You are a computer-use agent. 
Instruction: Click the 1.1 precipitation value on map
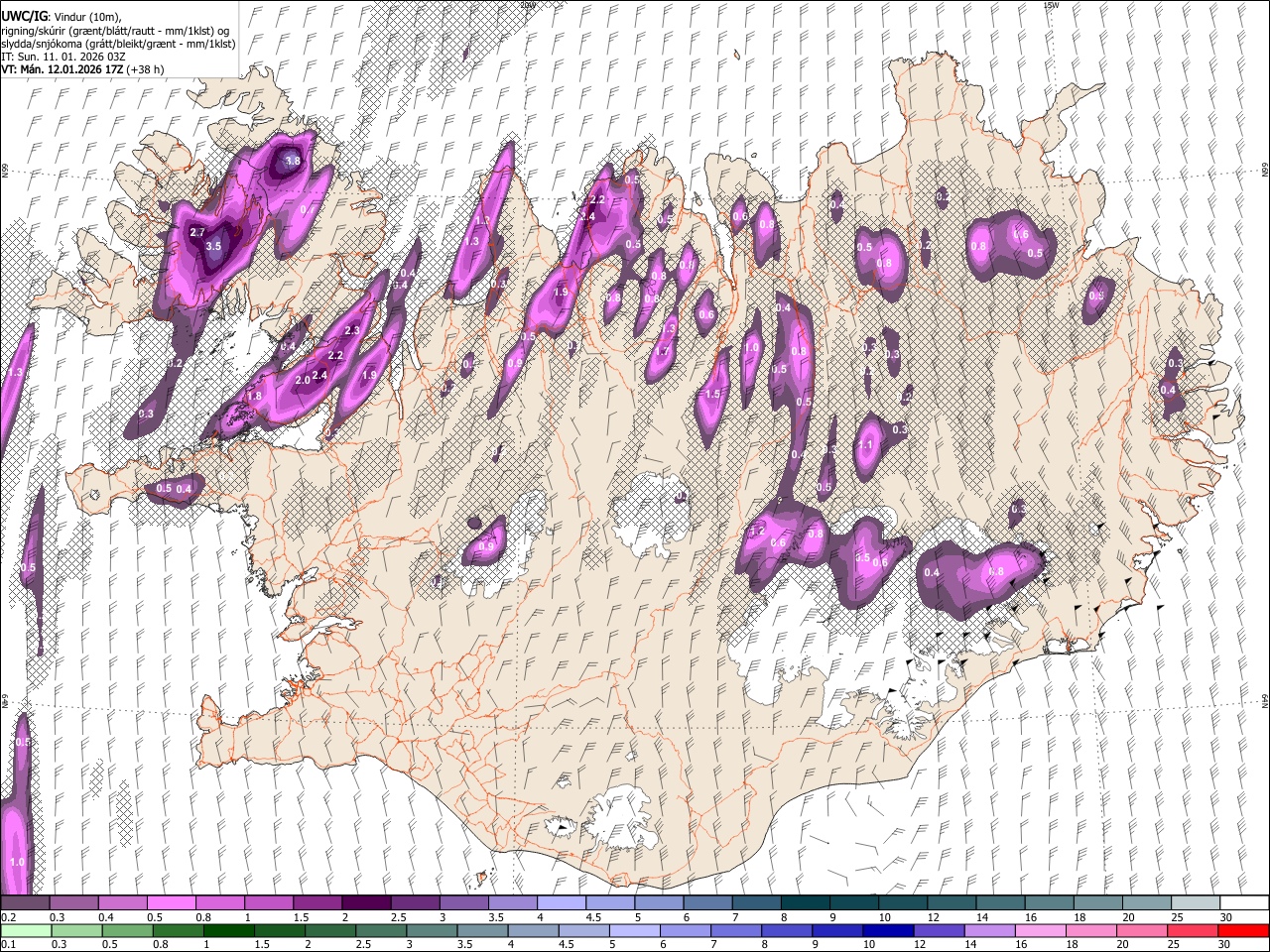pyautogui.click(x=864, y=445)
